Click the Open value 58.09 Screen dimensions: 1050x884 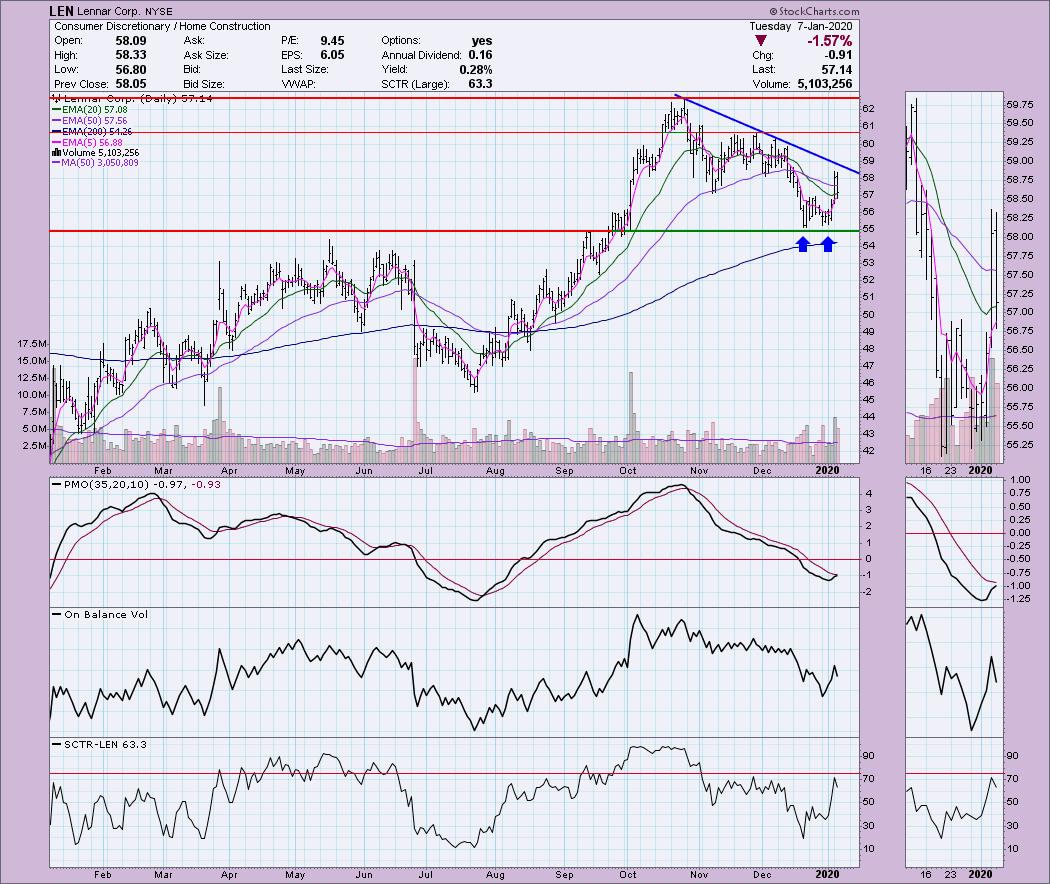(x=131, y=40)
